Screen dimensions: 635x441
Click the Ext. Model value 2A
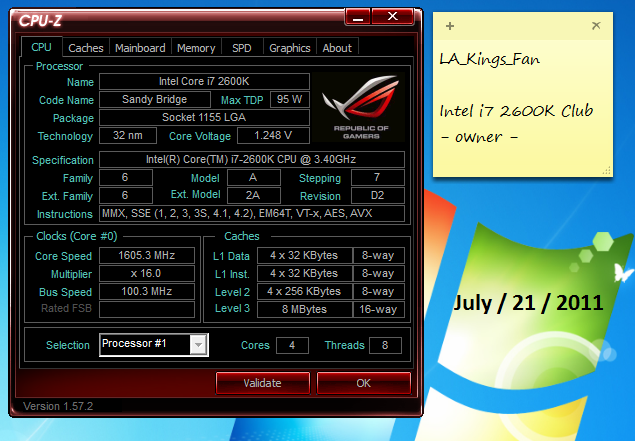coord(254,195)
